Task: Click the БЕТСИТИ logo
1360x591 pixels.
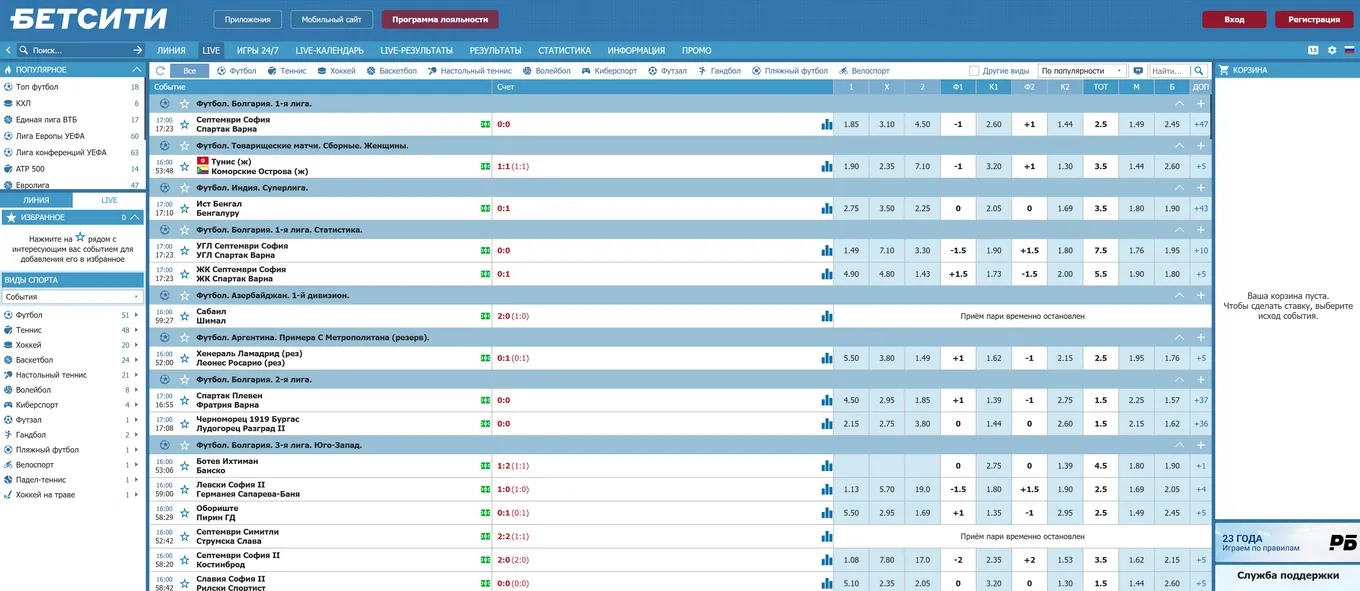Action: coord(88,18)
